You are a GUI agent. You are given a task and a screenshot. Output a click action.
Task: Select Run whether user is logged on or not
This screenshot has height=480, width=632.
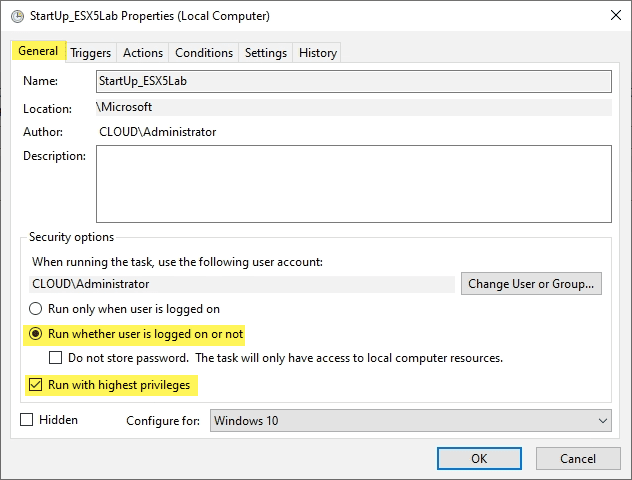point(37,334)
